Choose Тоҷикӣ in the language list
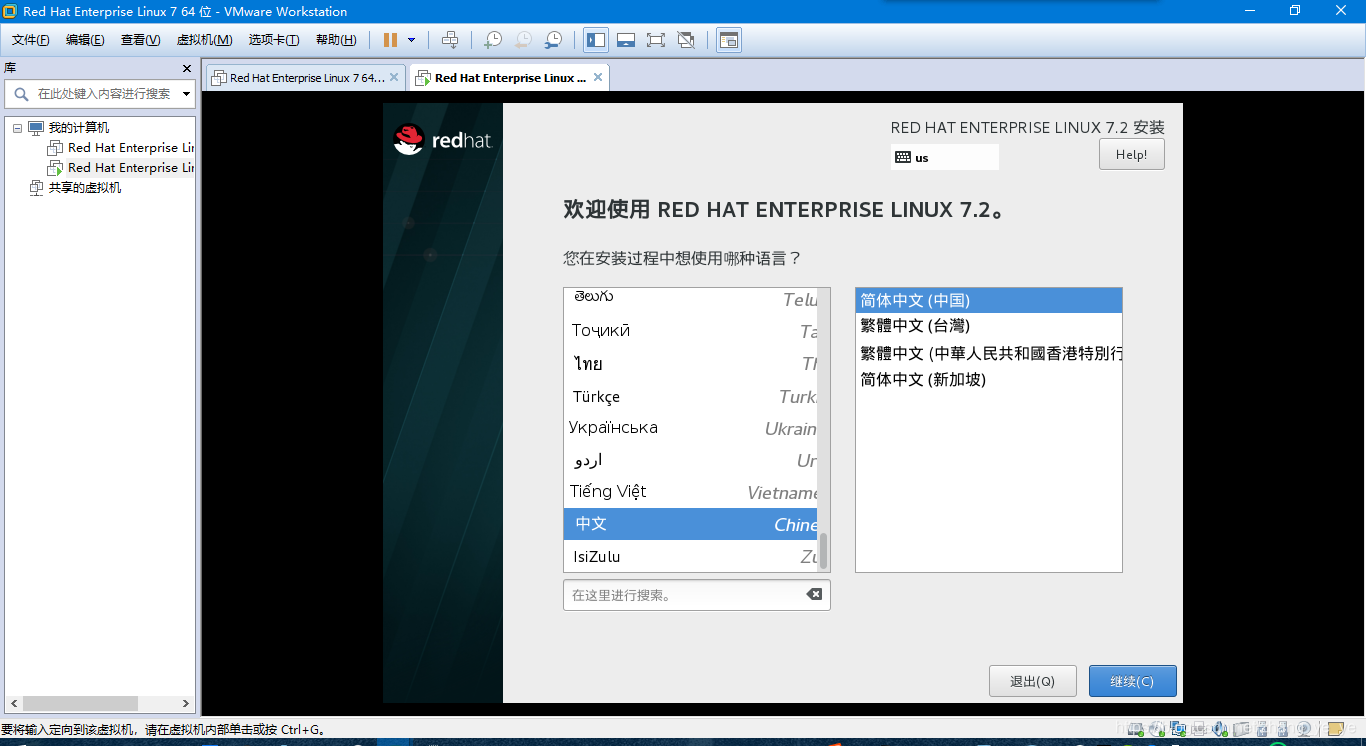Image resolution: width=1366 pixels, height=746 pixels. tap(690, 331)
